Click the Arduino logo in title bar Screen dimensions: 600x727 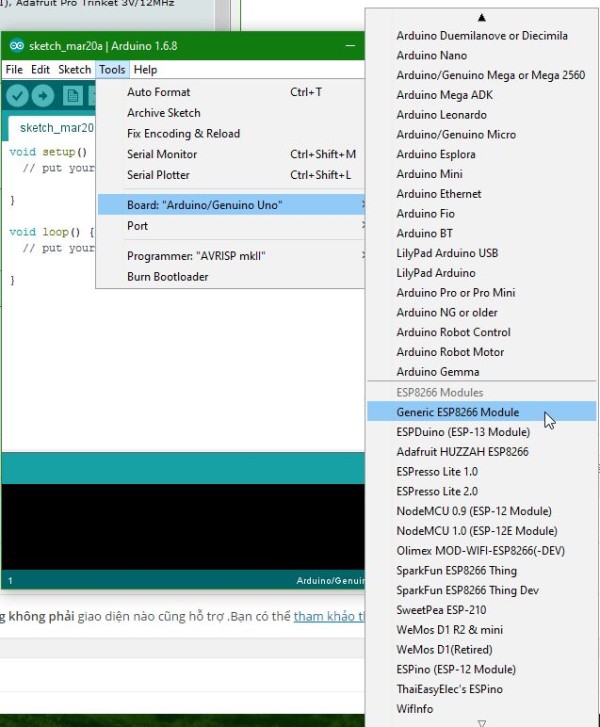(x=14, y=47)
